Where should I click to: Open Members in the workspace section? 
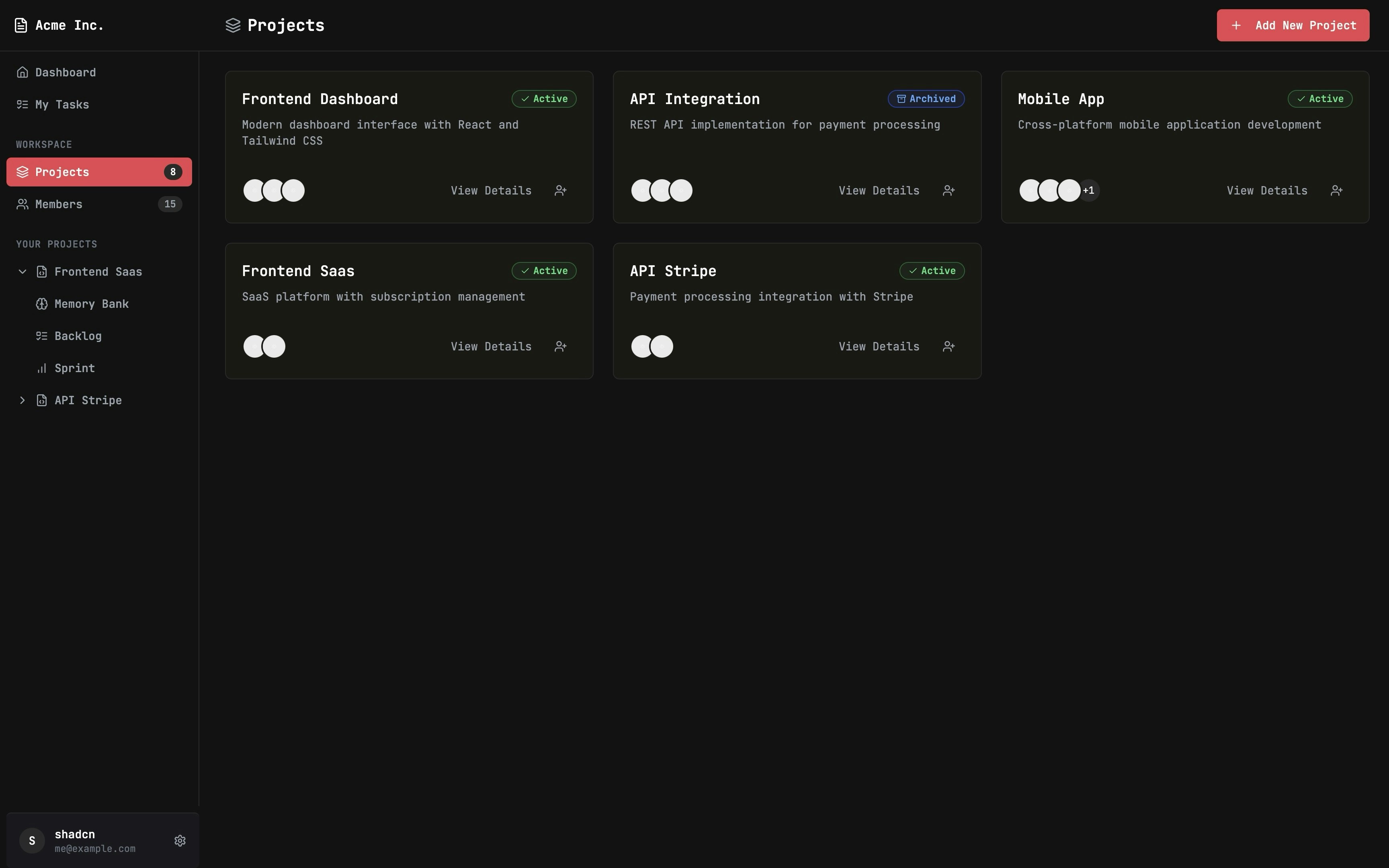tap(58, 205)
